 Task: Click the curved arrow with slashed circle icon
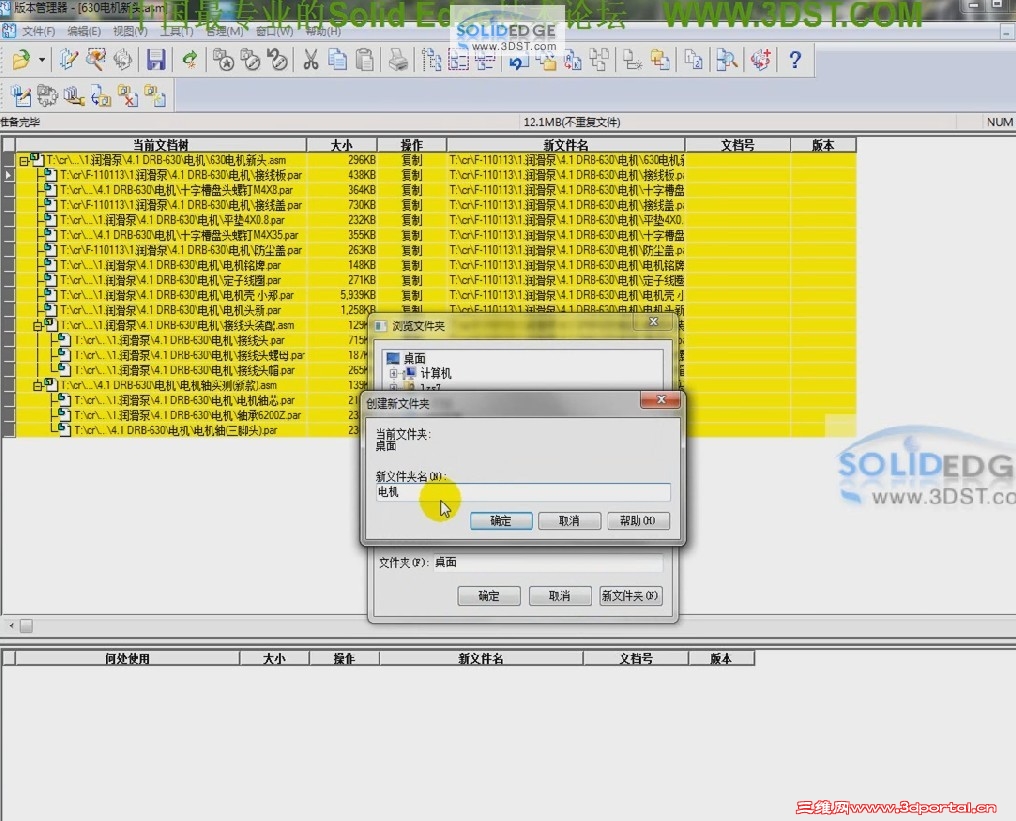(277, 60)
